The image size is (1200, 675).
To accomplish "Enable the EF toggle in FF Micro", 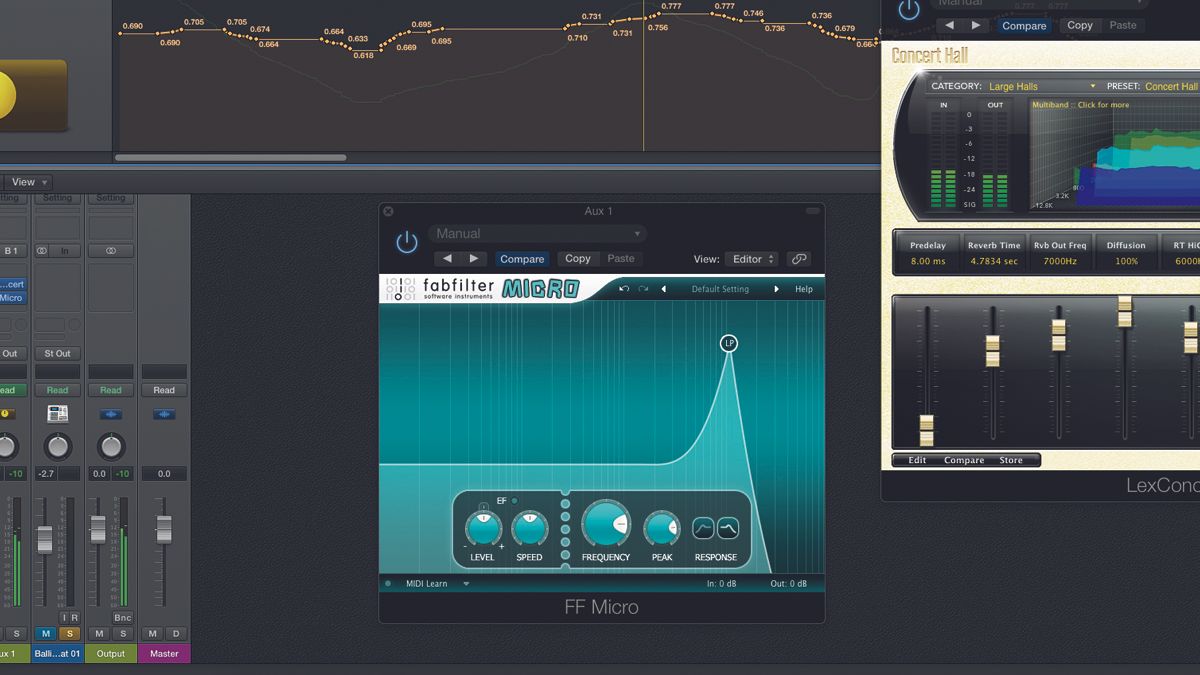I will tap(514, 501).
